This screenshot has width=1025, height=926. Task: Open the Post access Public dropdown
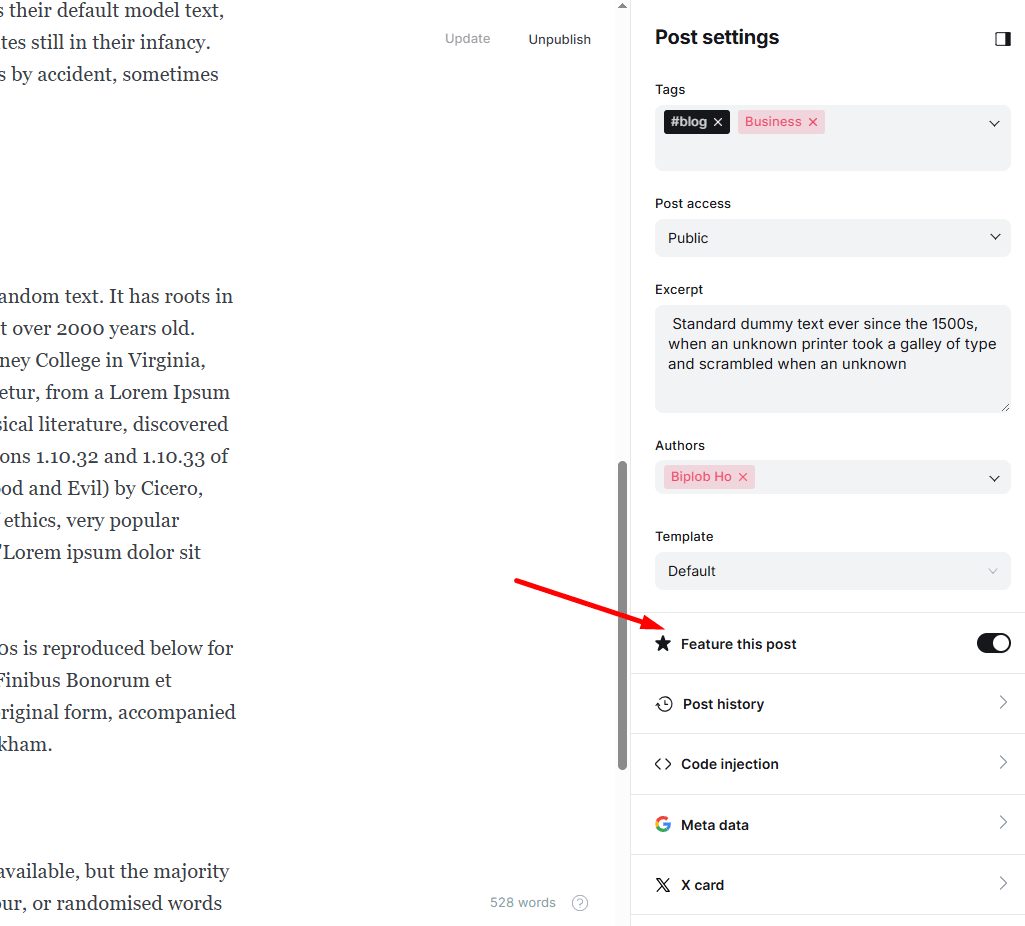click(x=832, y=238)
